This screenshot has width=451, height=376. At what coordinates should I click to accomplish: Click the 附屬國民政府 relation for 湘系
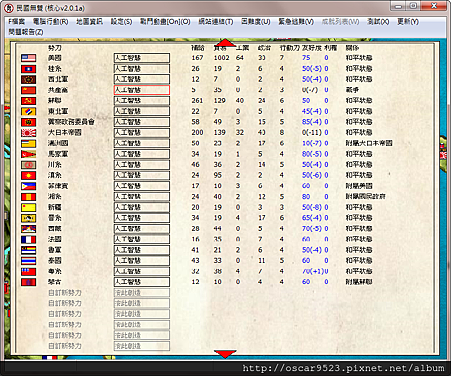click(x=366, y=197)
